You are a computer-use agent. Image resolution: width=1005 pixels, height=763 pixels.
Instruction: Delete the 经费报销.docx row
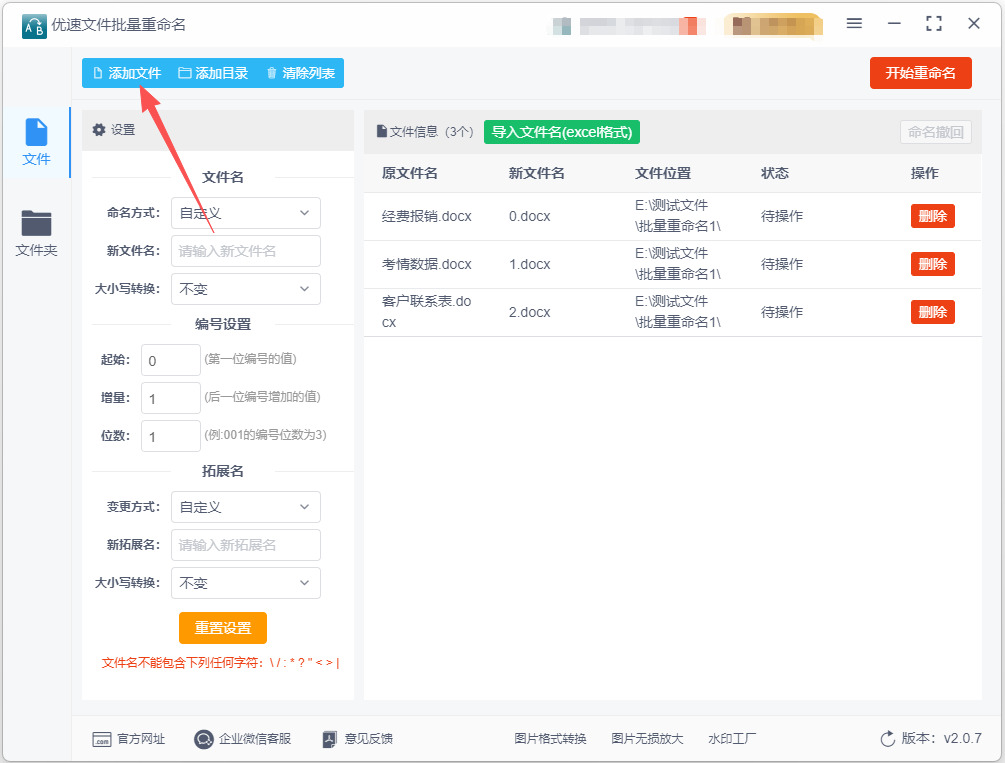933,216
